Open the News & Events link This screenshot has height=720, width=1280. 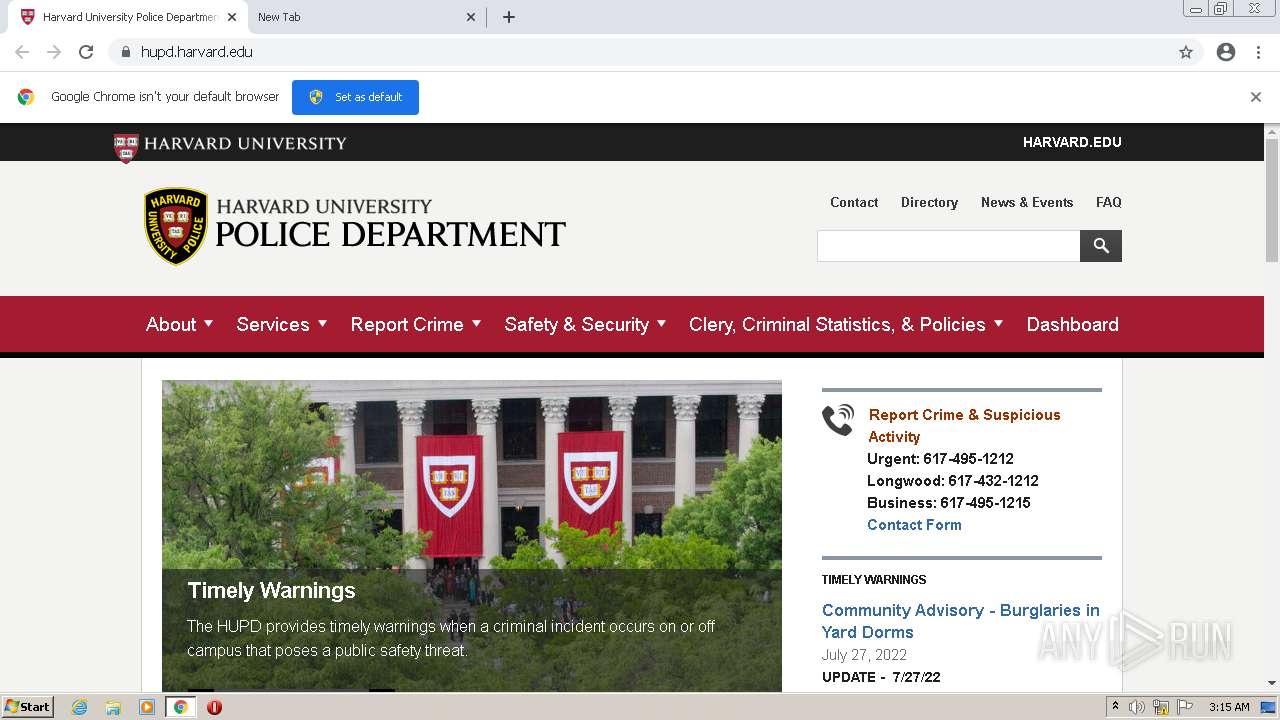click(1027, 202)
